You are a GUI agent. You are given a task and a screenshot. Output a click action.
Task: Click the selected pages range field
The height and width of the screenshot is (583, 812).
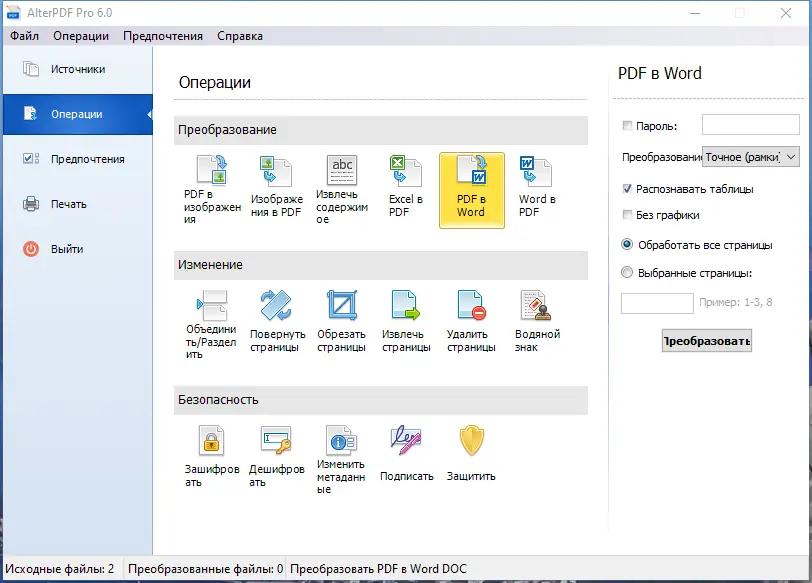[x=657, y=303]
